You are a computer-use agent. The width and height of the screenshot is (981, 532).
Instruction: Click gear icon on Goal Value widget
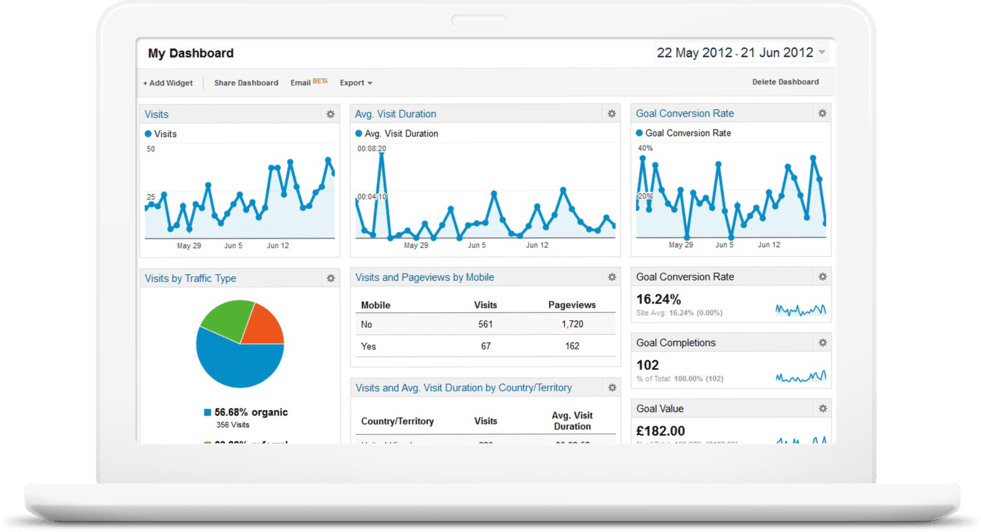tap(822, 409)
